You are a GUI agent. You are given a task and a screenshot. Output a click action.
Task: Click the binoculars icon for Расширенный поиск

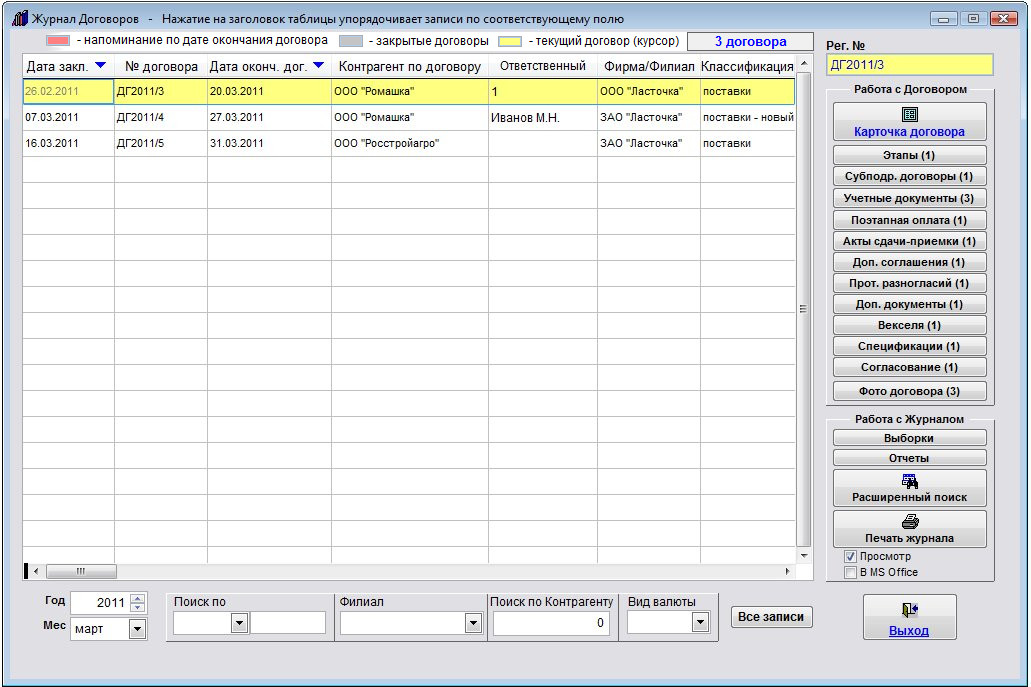(x=909, y=481)
